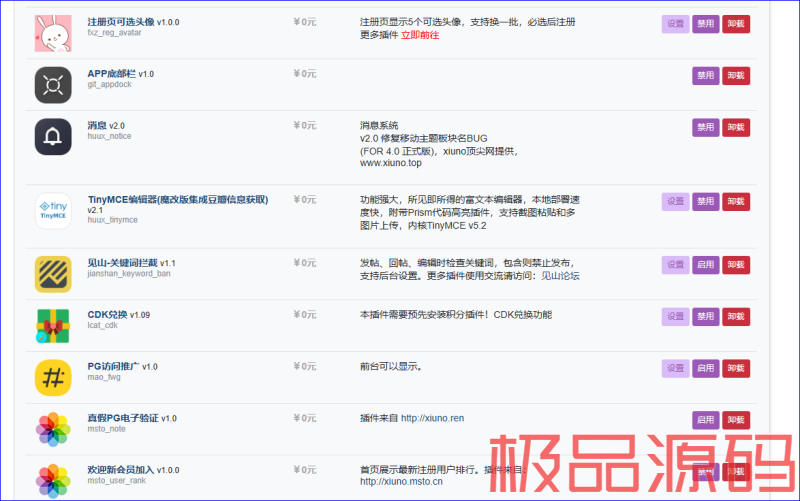Disable the APP底部栏 plugin
The image size is (800, 501).
coord(706,76)
